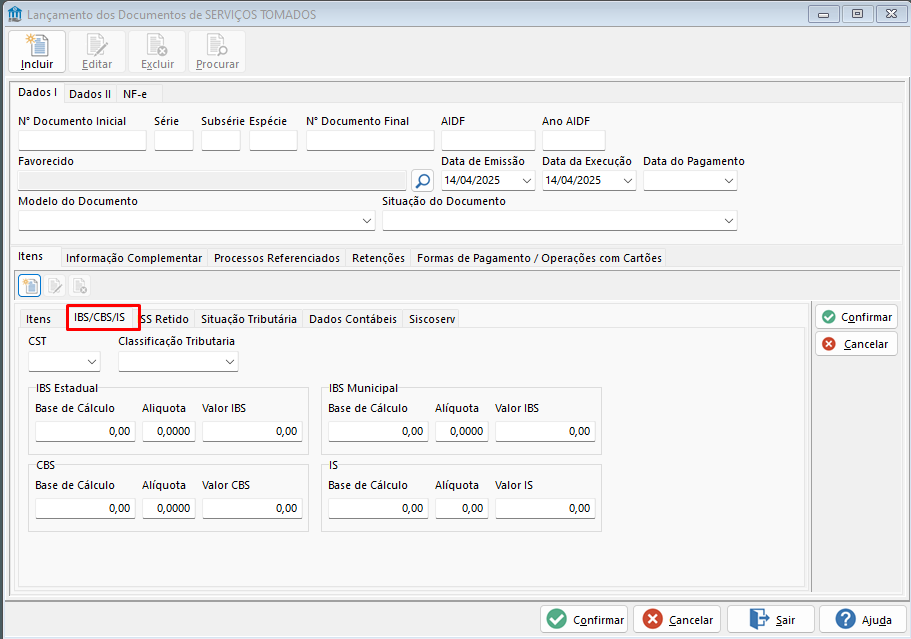Confirm the item with the side Confirmar button

pyautogui.click(x=856, y=317)
